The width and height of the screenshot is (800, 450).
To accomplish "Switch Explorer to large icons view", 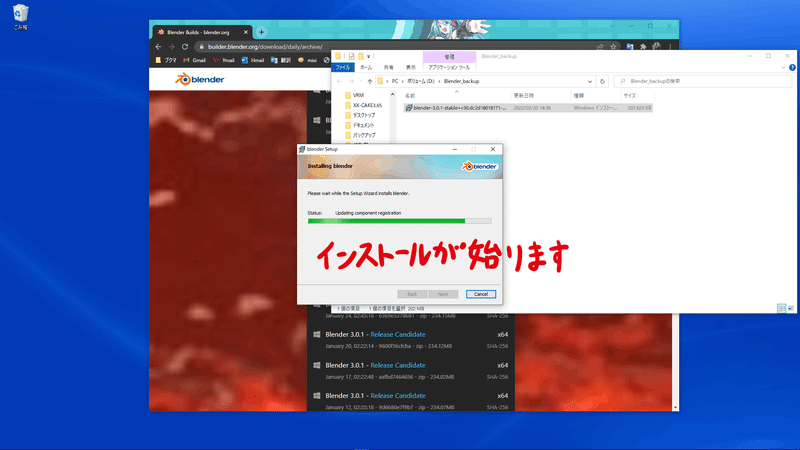I will 791,308.
